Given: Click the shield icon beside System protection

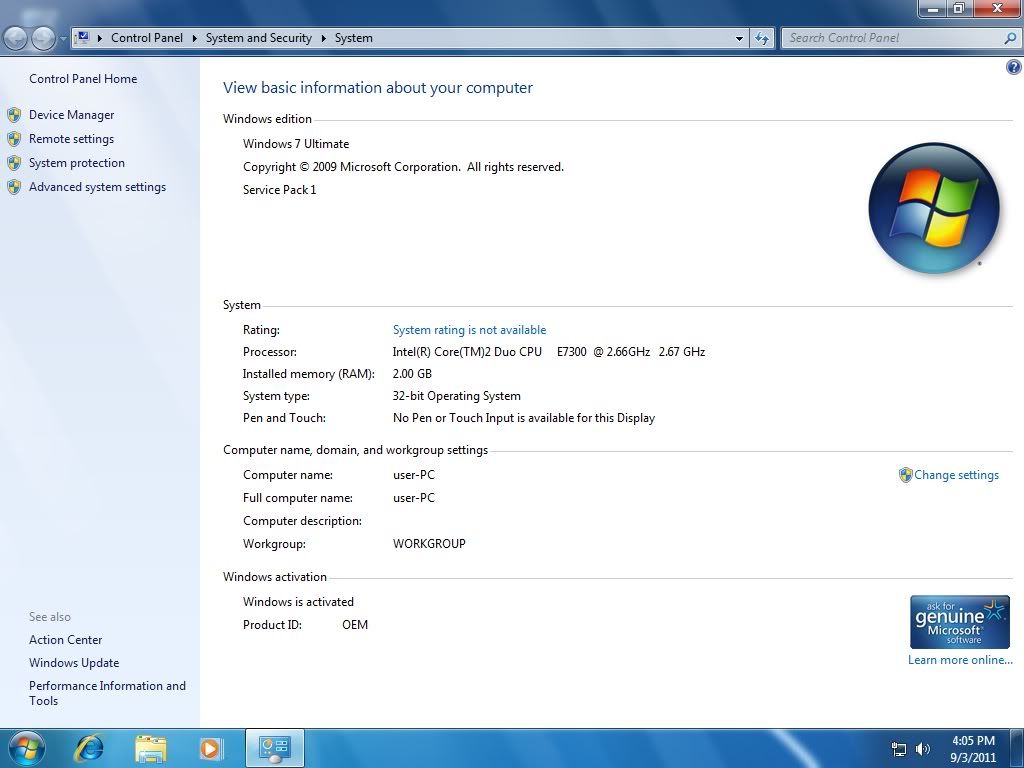Looking at the screenshot, I should [14, 163].
